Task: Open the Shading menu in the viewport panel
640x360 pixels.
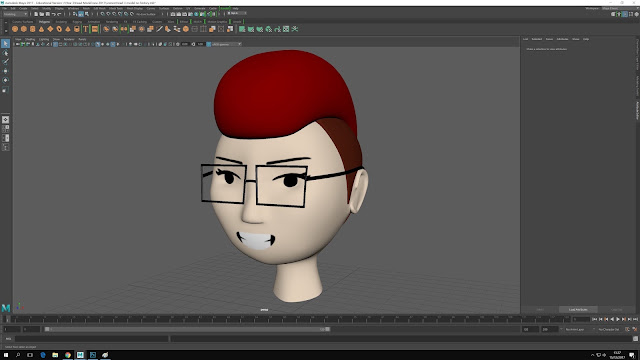Action: click(x=30, y=39)
